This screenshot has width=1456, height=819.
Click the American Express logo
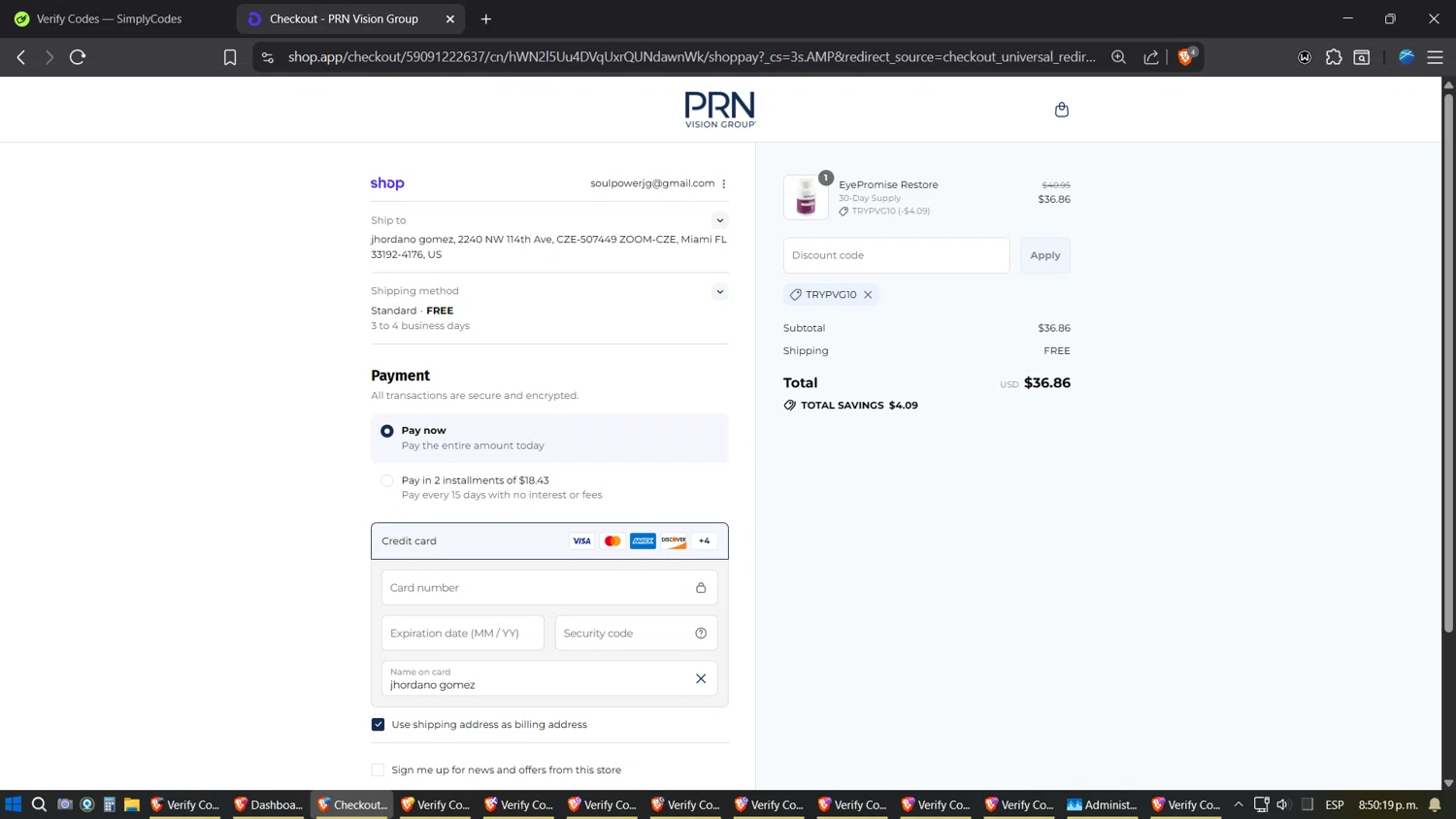(x=643, y=541)
